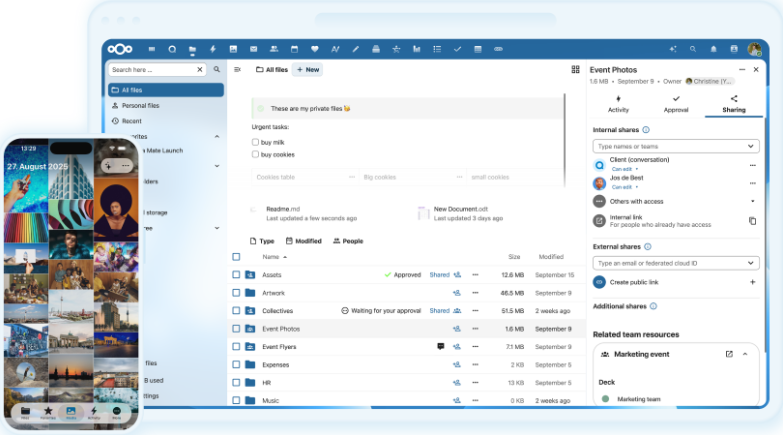This screenshot has height=435, width=783.
Task: Switch to the Approval tab
Action: point(676,104)
